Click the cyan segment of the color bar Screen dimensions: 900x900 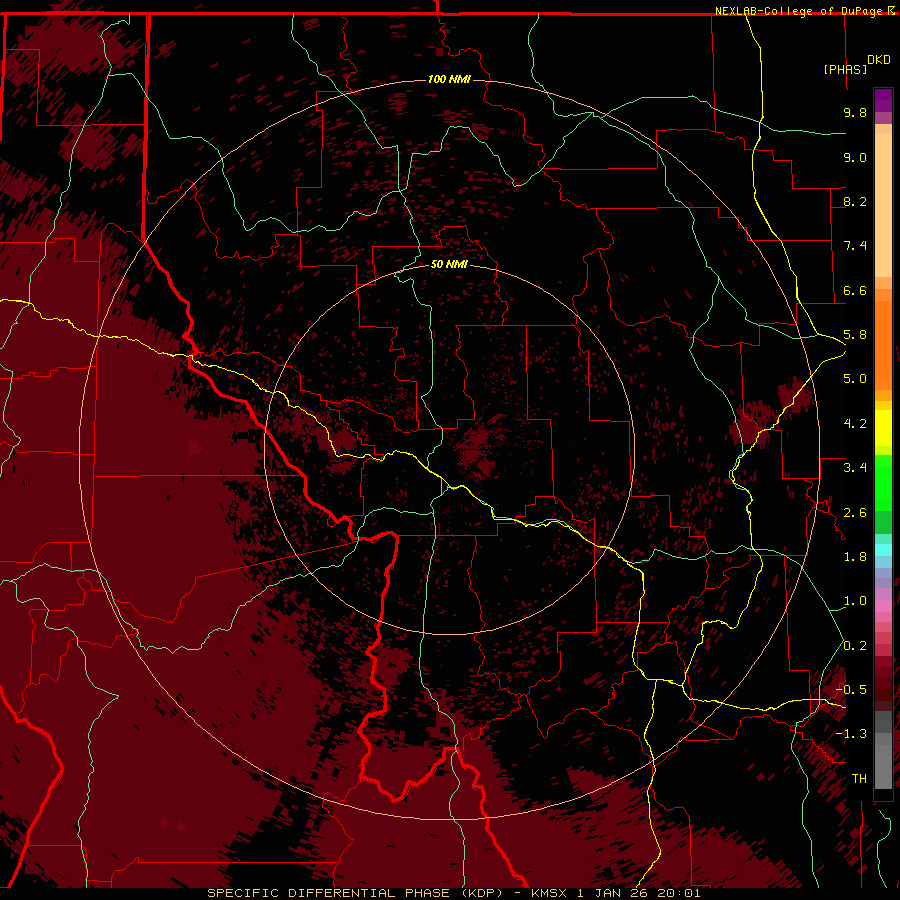pos(883,550)
